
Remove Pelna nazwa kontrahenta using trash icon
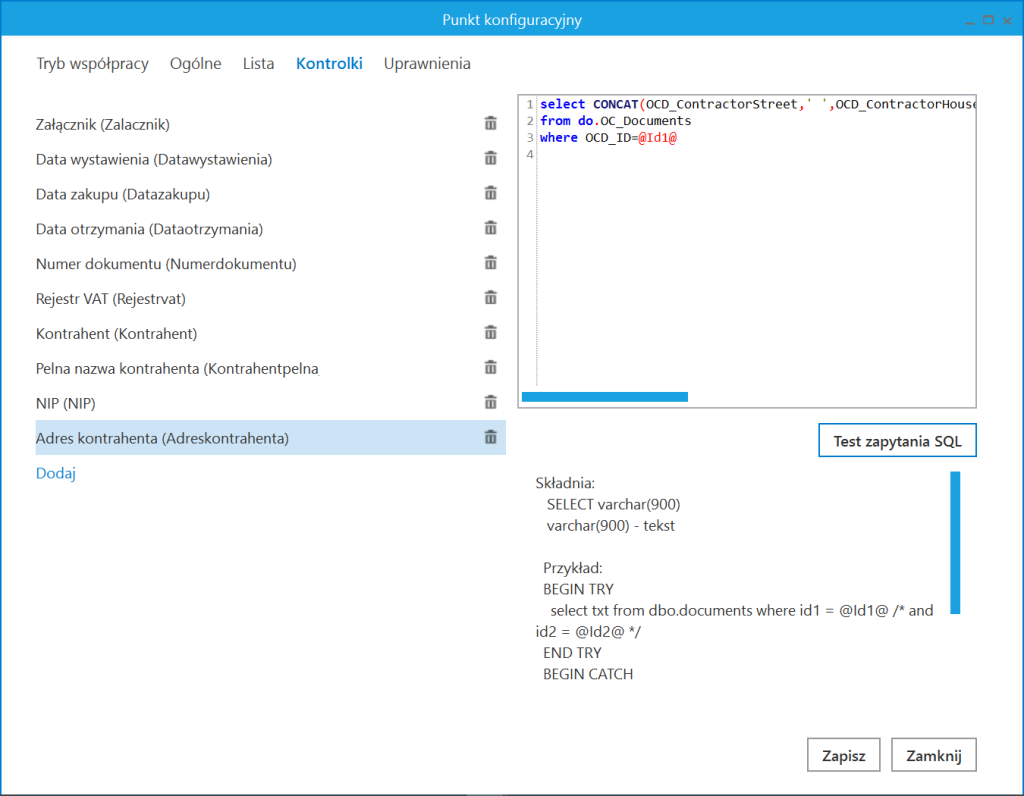pos(489,367)
